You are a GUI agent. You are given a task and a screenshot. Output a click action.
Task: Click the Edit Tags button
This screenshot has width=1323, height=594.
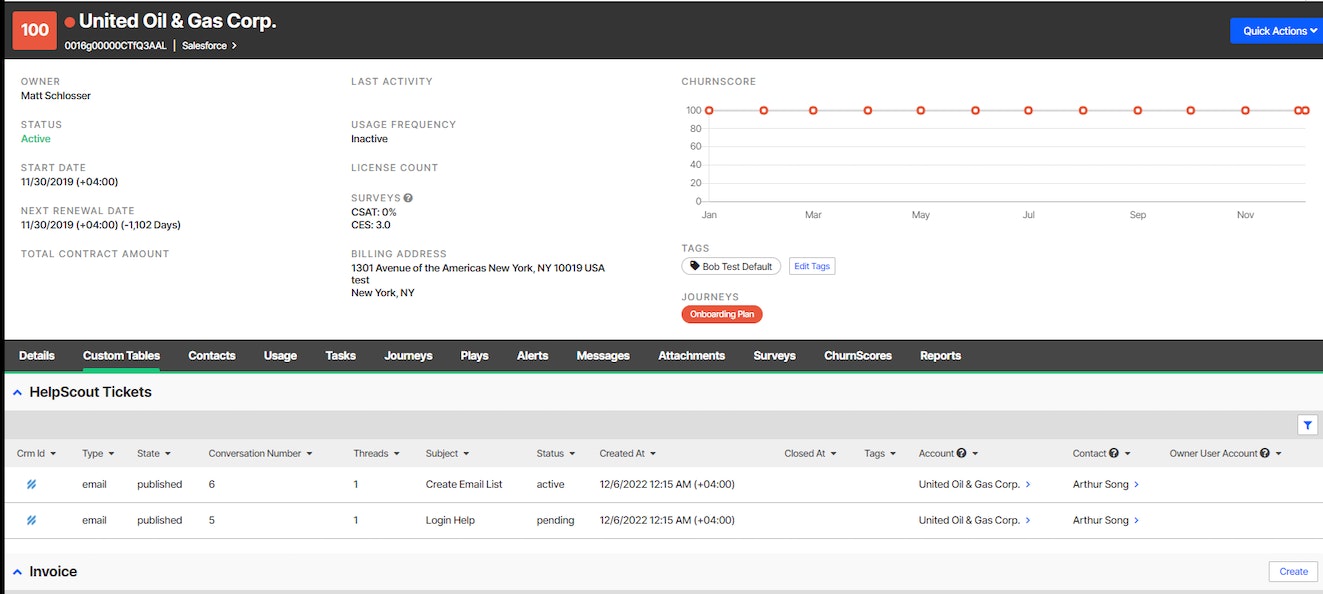[812, 266]
